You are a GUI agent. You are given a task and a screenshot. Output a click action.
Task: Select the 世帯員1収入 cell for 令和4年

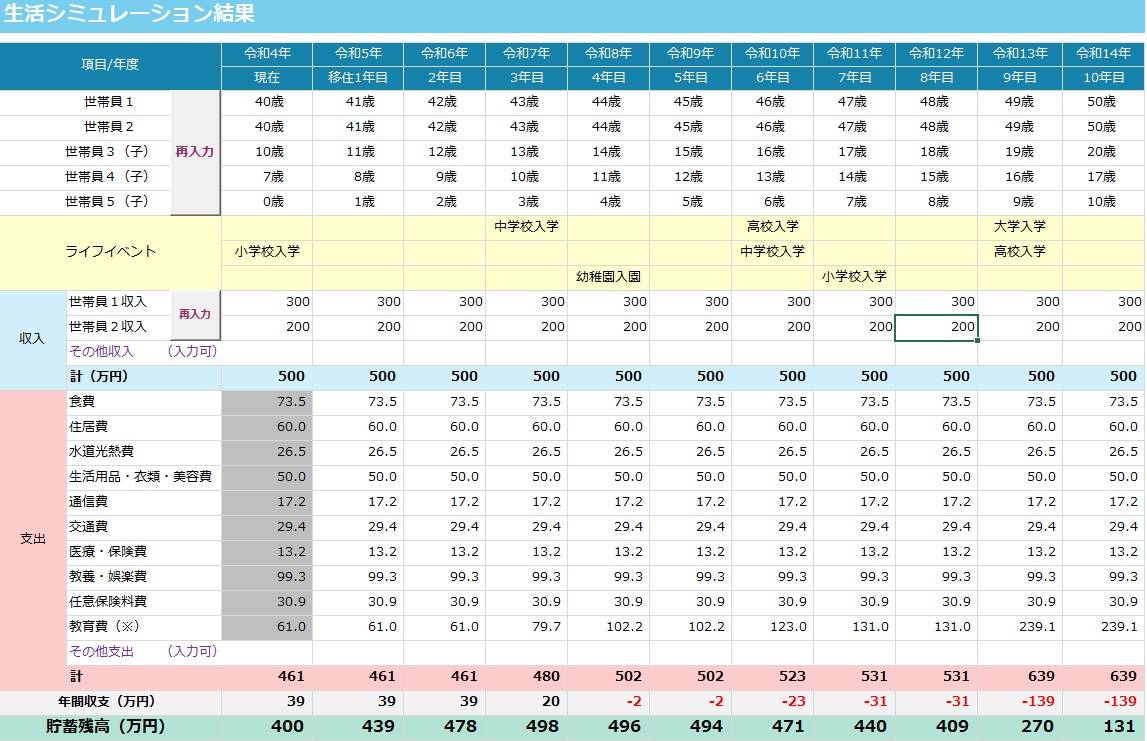(266, 302)
